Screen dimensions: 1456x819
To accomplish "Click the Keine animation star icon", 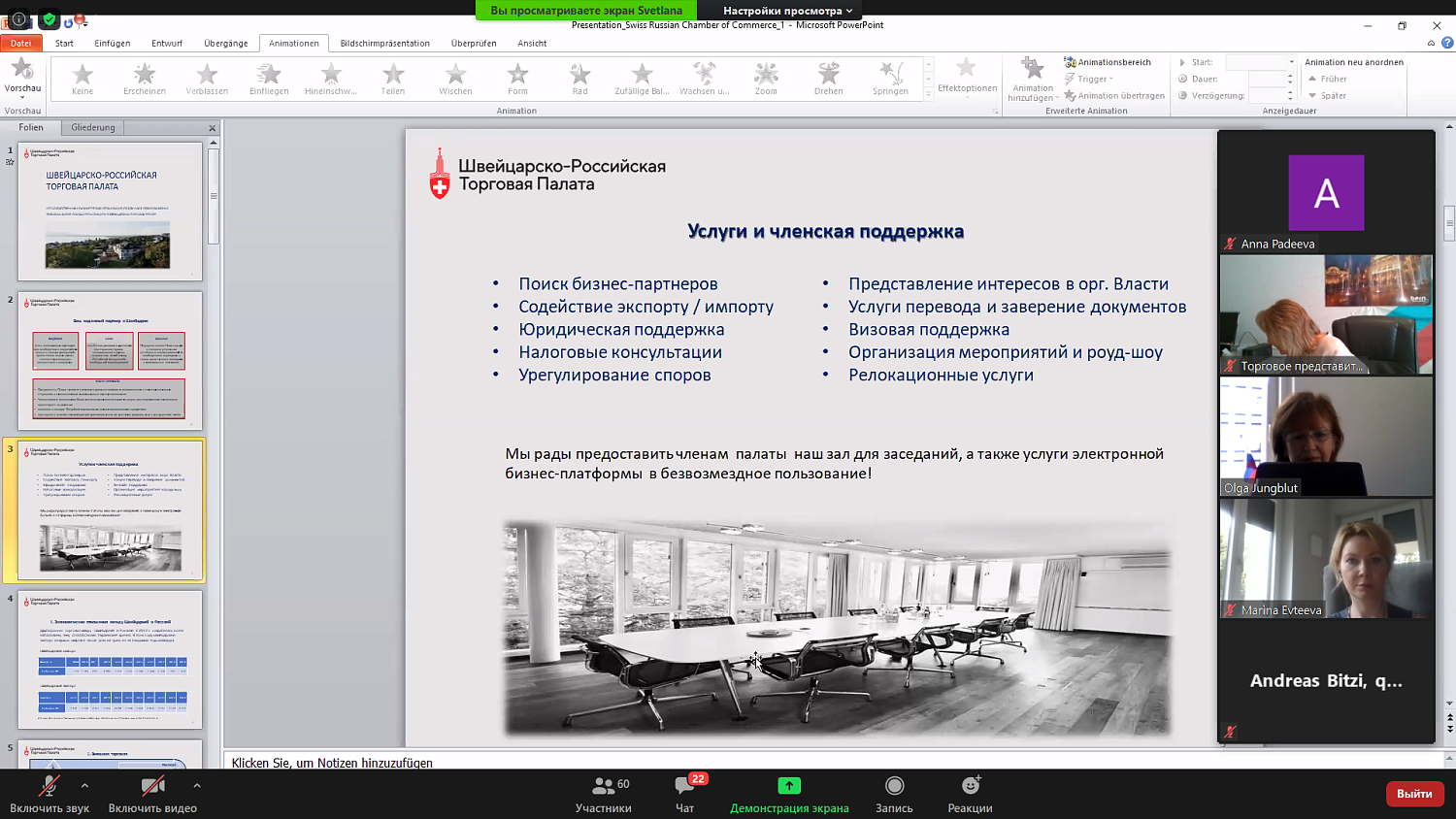I will [x=83, y=74].
